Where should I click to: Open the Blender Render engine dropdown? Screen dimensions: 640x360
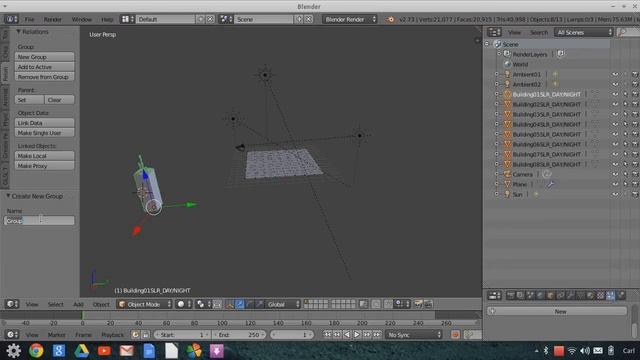[x=349, y=19]
